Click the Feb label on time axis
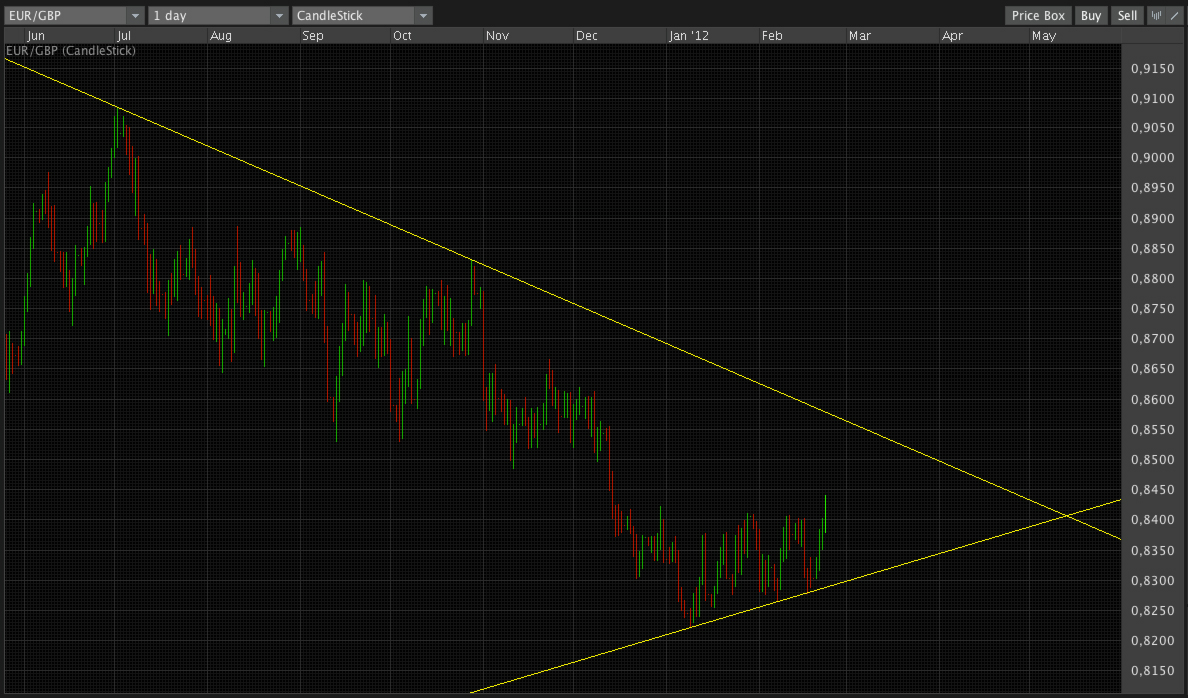Viewport: 1188px width, 698px height. (772, 36)
